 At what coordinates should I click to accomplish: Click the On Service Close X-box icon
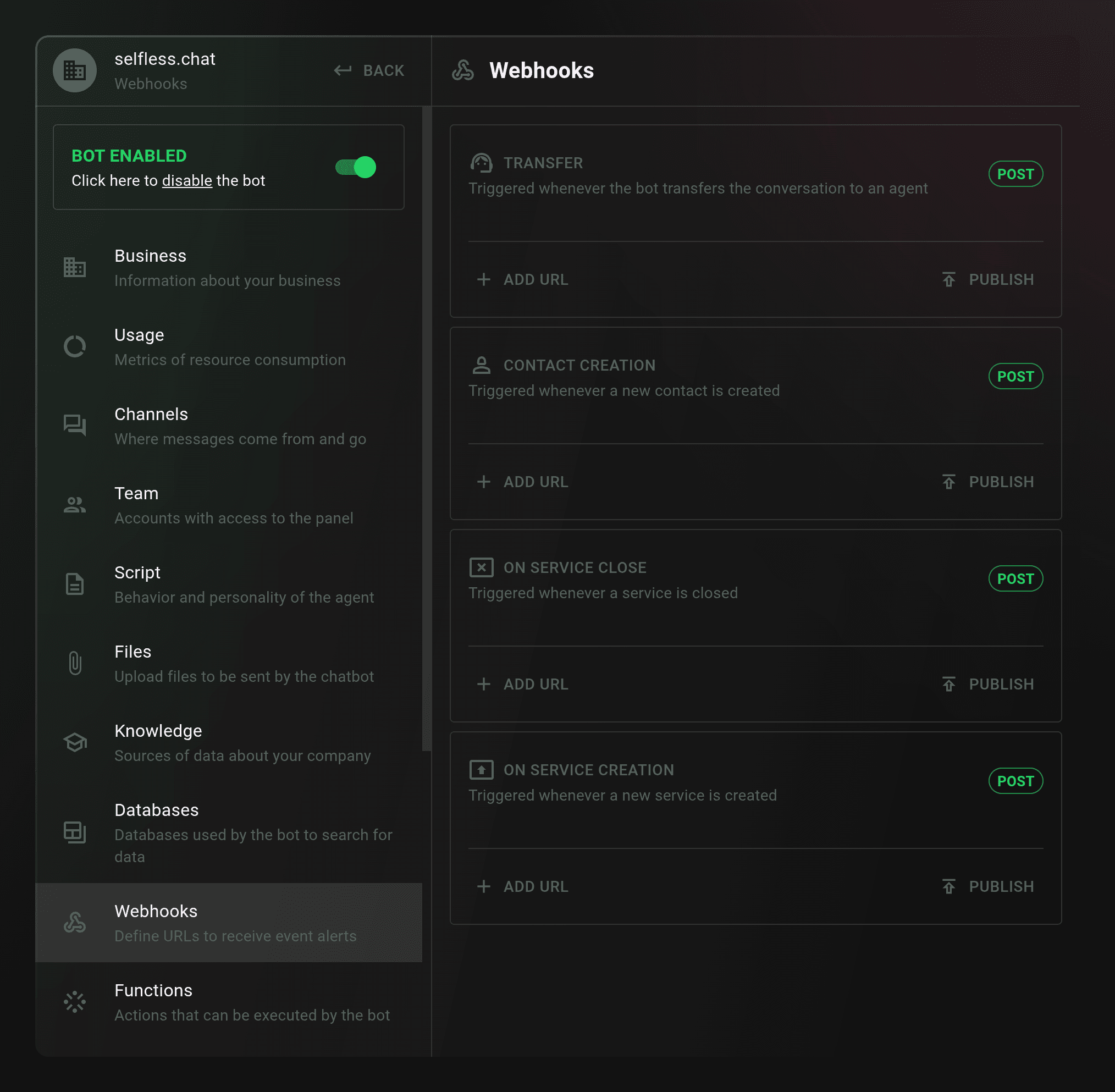481,567
